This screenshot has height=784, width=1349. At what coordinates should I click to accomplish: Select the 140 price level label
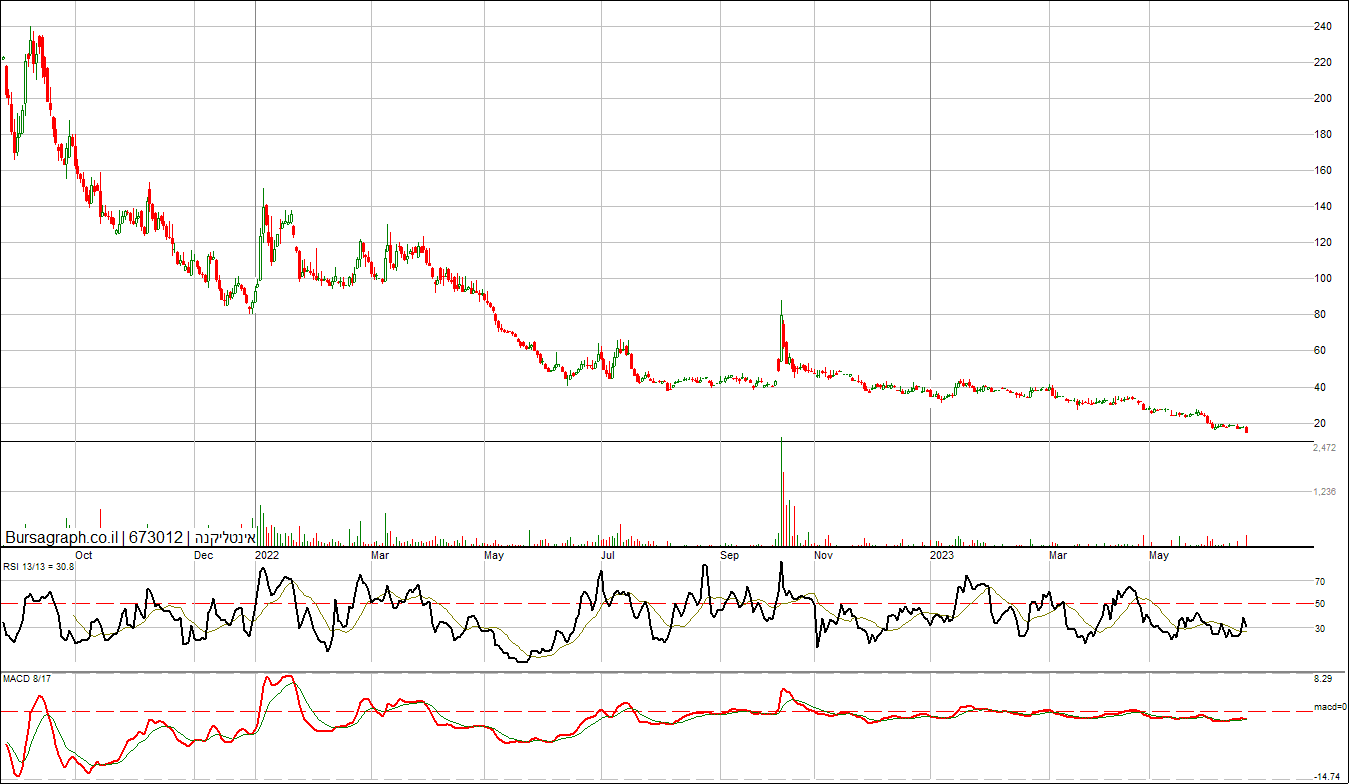(x=1322, y=206)
